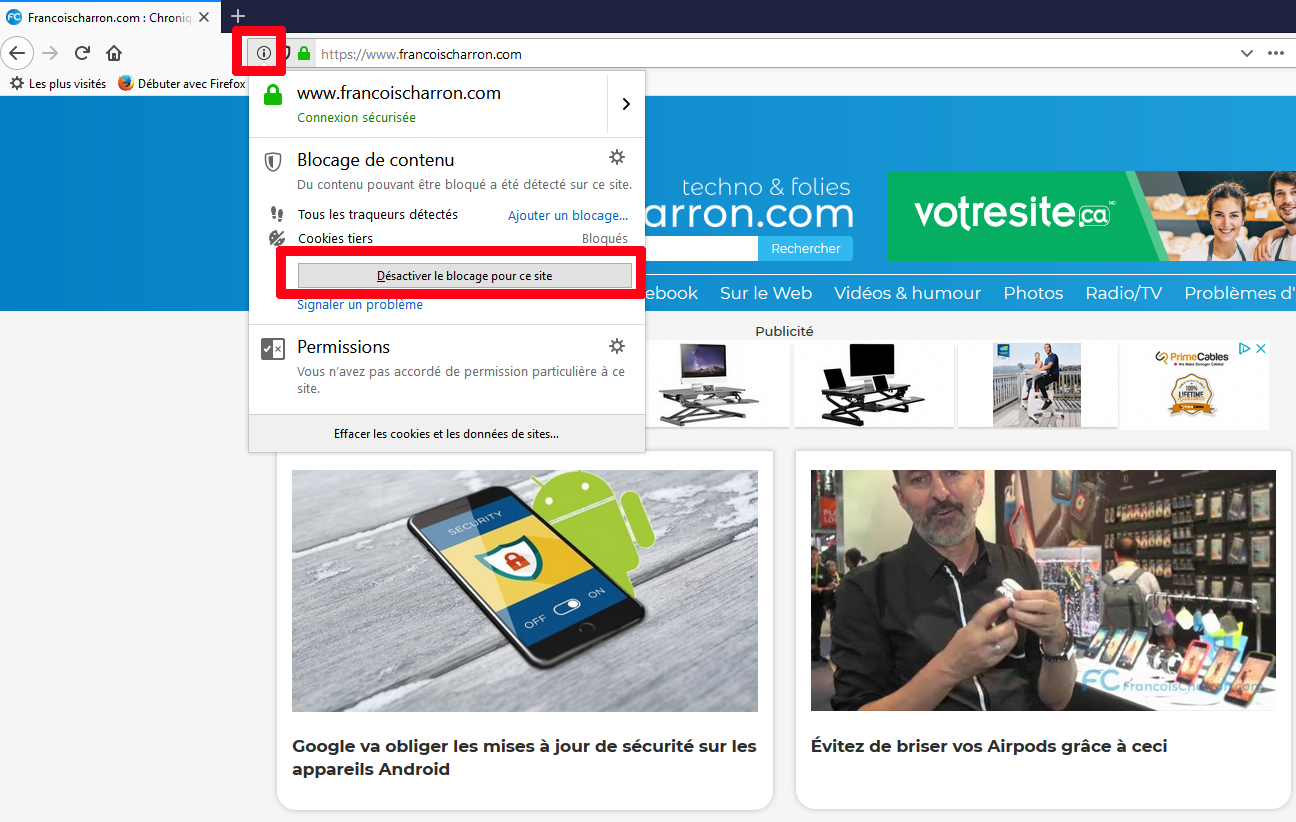Open the Firefox home page

[x=114, y=53]
